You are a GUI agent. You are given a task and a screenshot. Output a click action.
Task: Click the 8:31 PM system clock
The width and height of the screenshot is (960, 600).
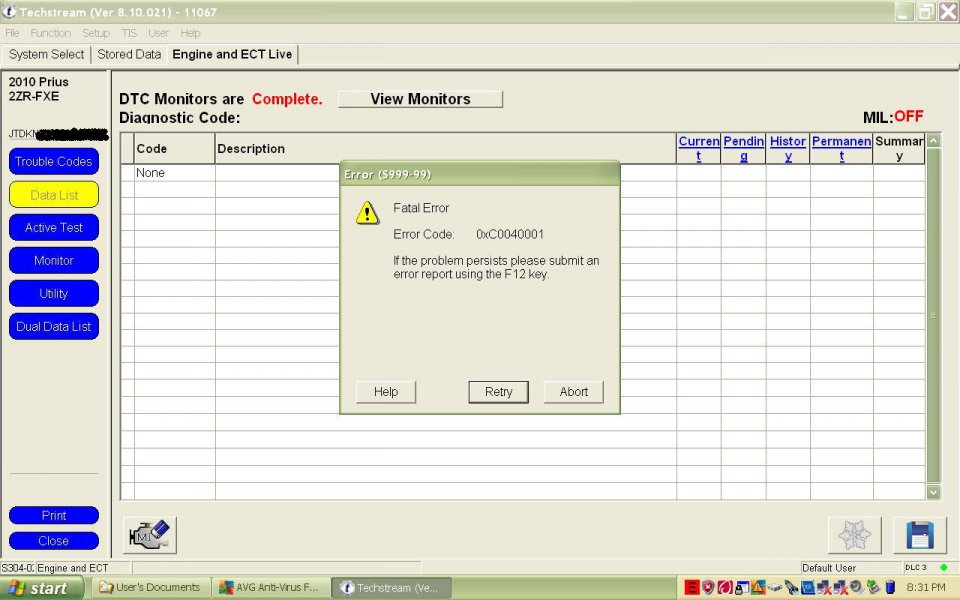pyautogui.click(x=926, y=588)
